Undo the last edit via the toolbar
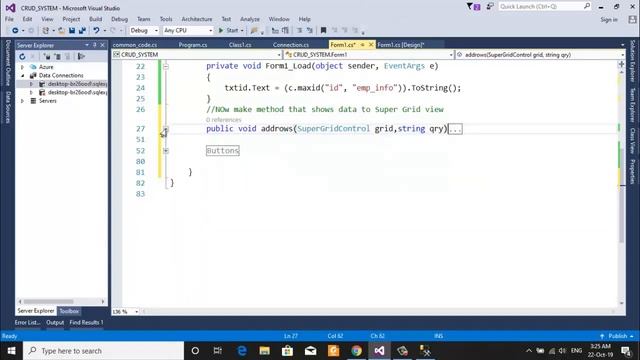Viewport: 640px width, 360px height. pyautogui.click(x=96, y=31)
